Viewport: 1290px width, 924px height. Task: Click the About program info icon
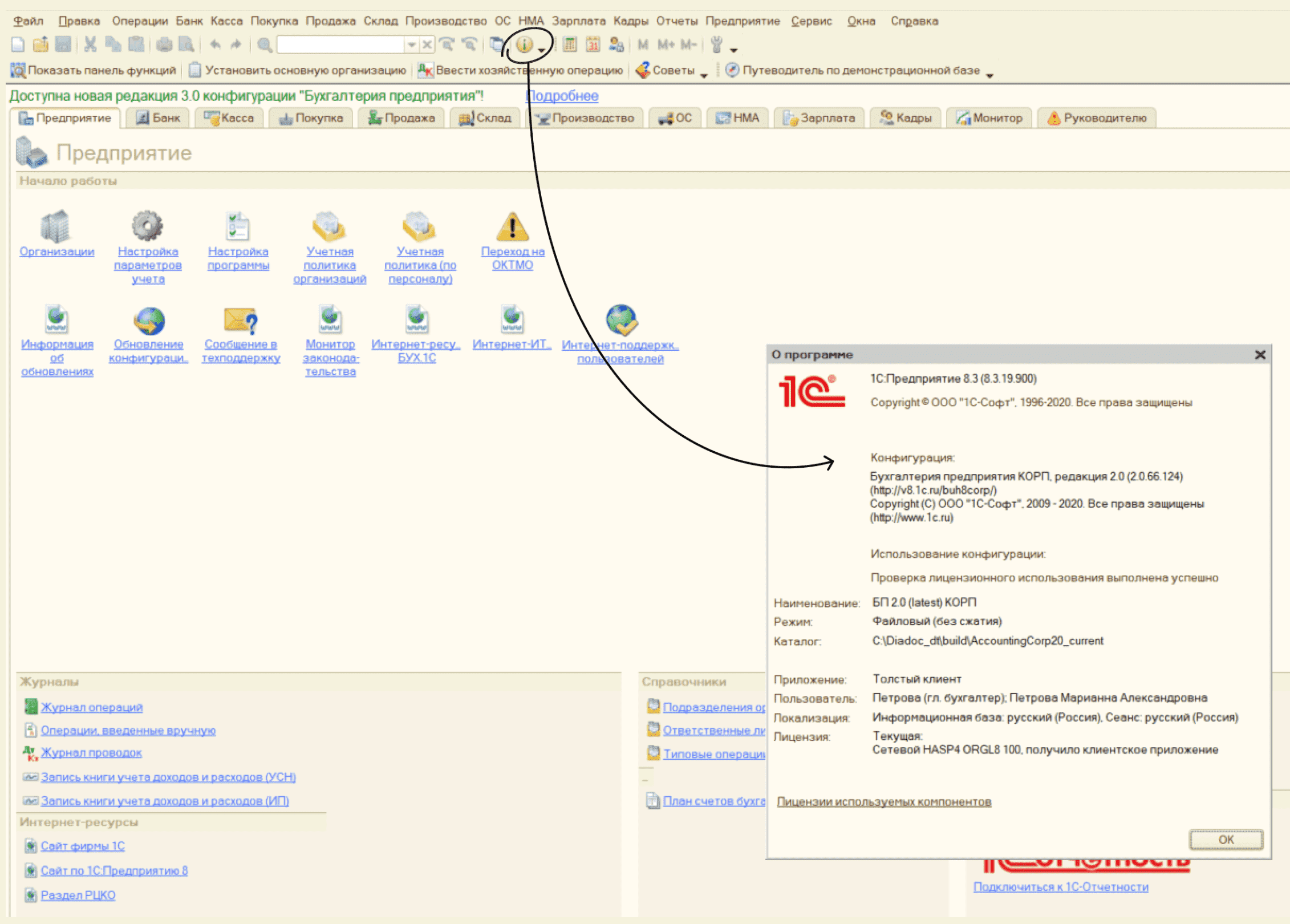pyautogui.click(x=524, y=44)
